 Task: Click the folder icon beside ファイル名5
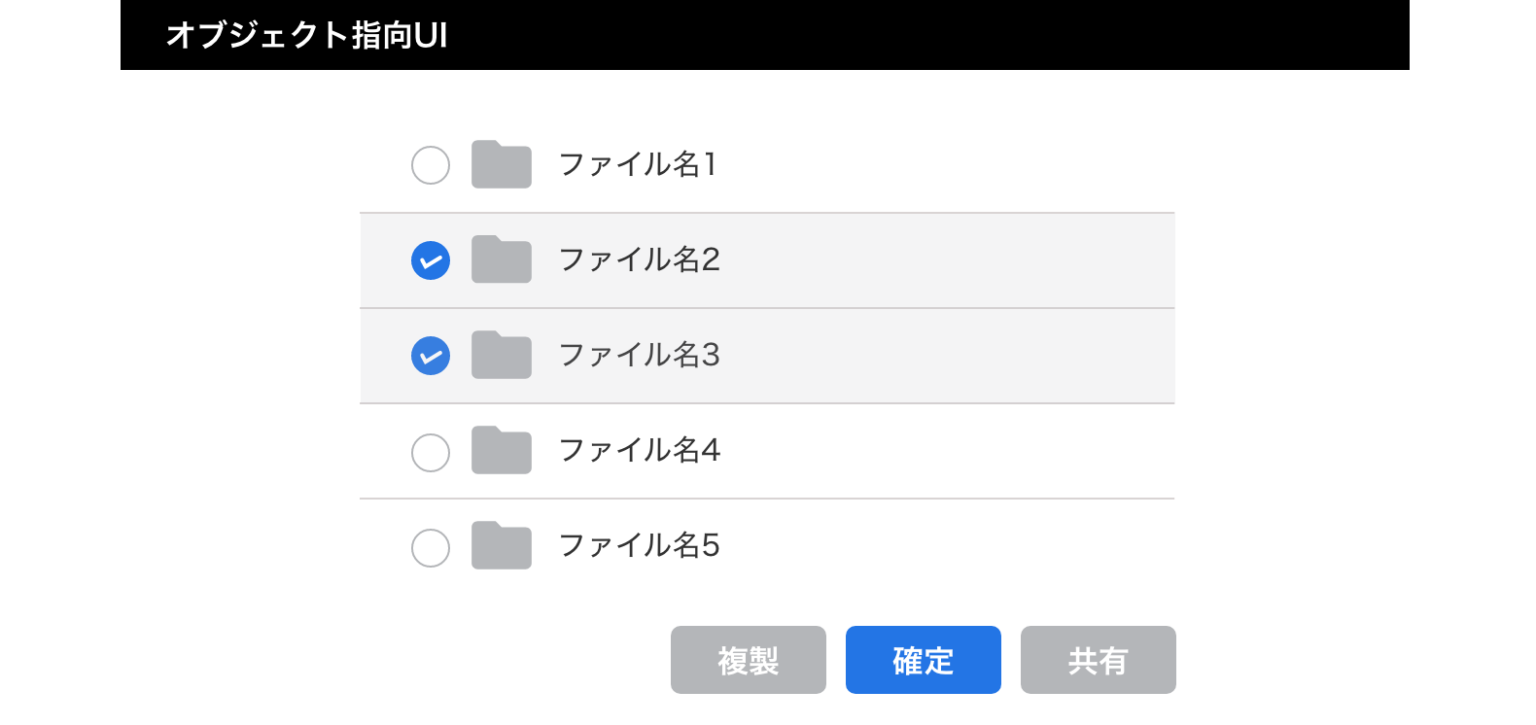coord(501,545)
